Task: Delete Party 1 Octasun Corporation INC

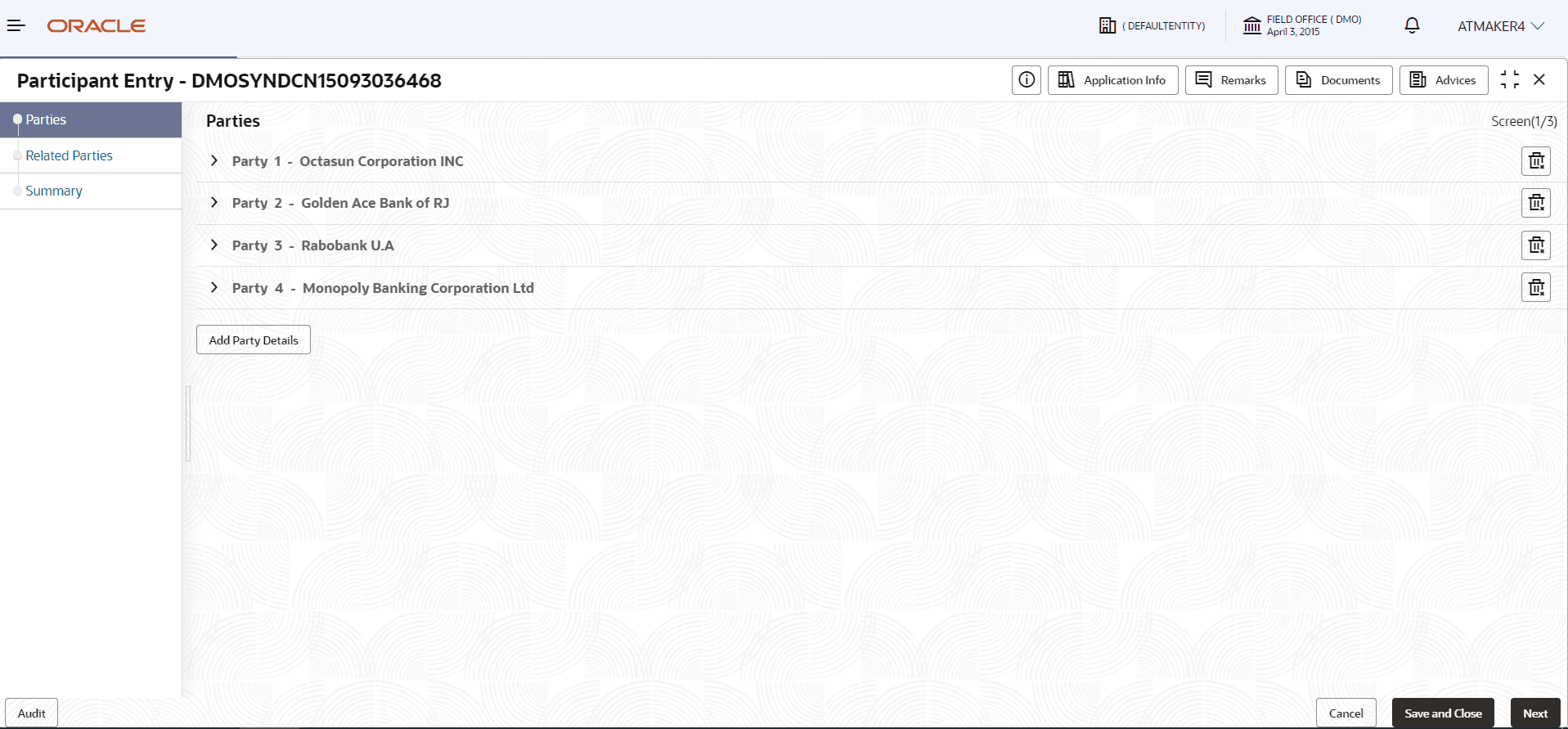Action: click(x=1535, y=161)
